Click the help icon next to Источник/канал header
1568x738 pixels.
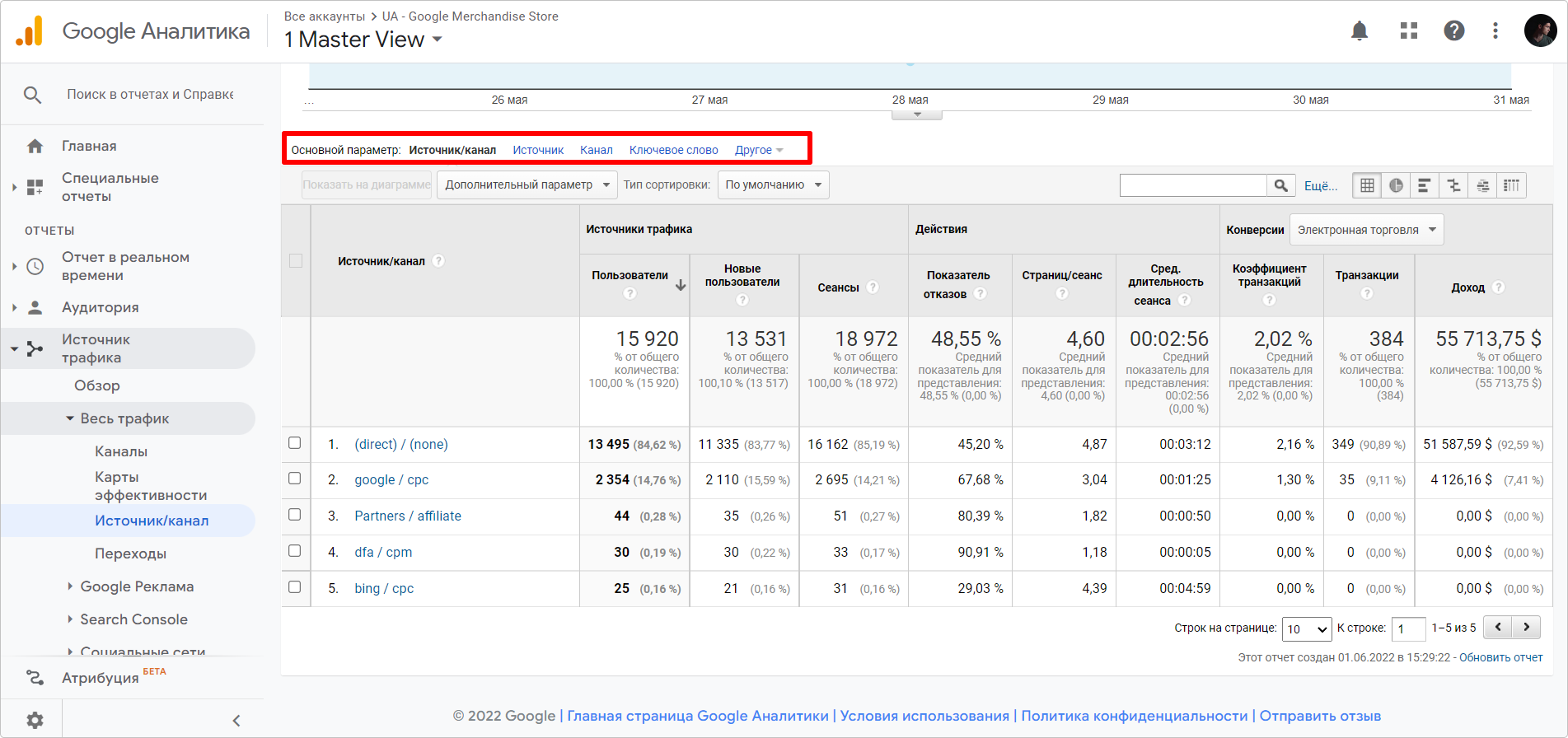(x=438, y=261)
